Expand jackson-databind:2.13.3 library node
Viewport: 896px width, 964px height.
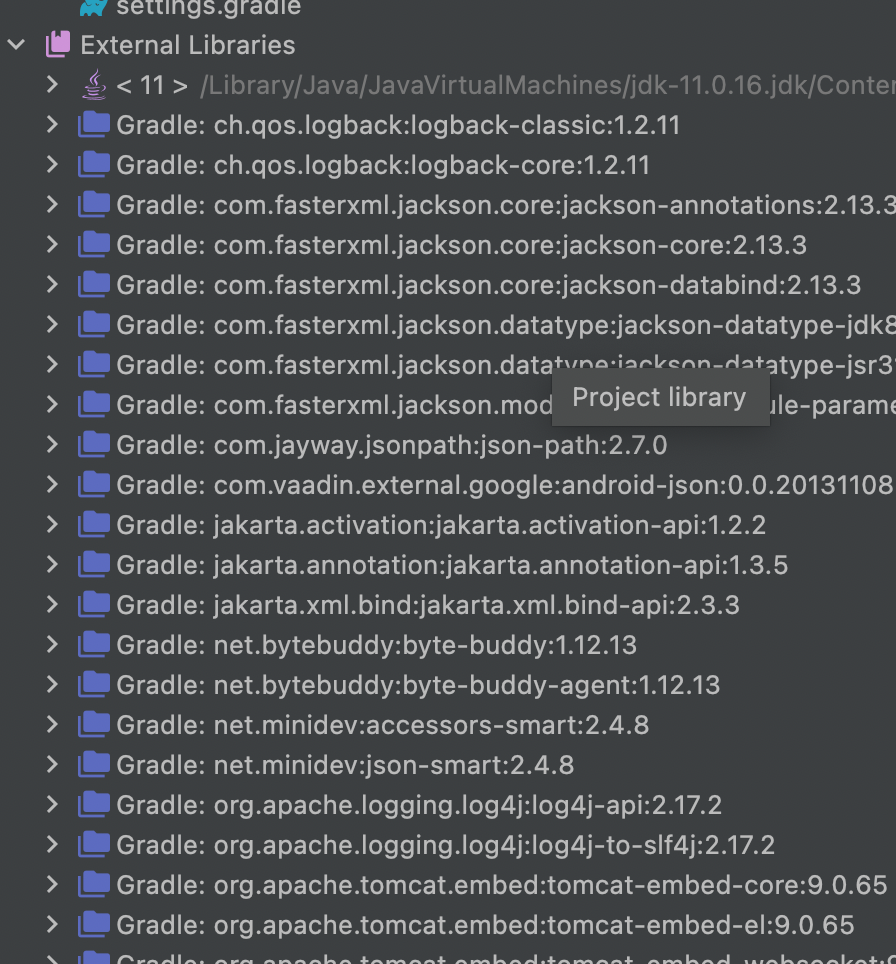tap(52, 285)
